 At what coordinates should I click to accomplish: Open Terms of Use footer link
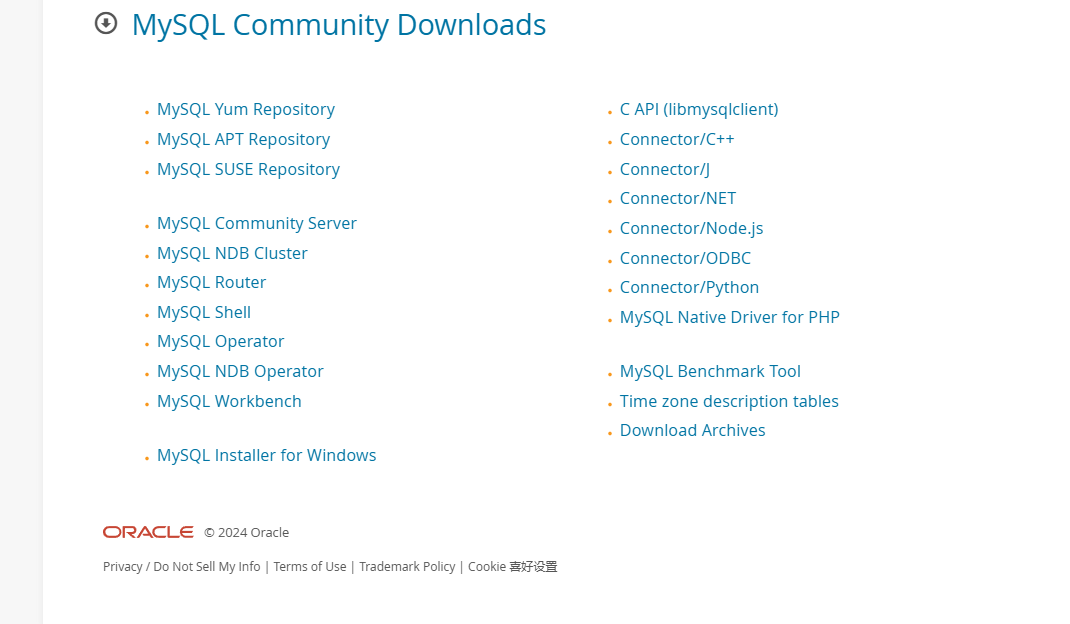(310, 567)
